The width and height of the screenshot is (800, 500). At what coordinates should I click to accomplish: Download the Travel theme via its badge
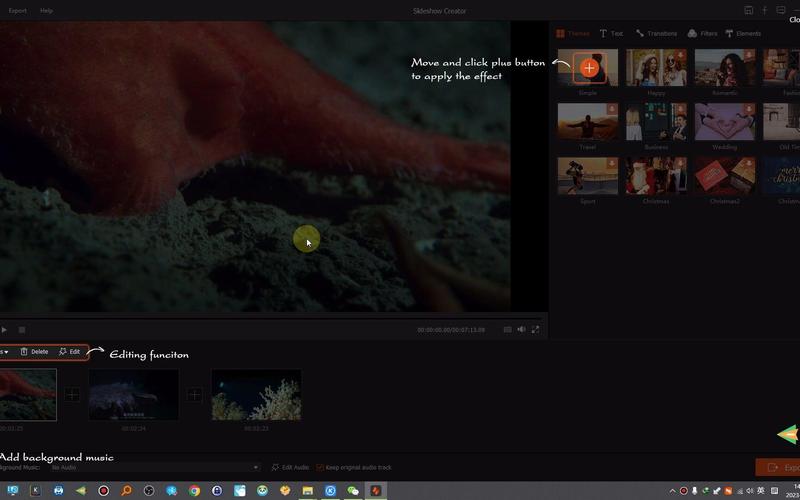[612, 109]
